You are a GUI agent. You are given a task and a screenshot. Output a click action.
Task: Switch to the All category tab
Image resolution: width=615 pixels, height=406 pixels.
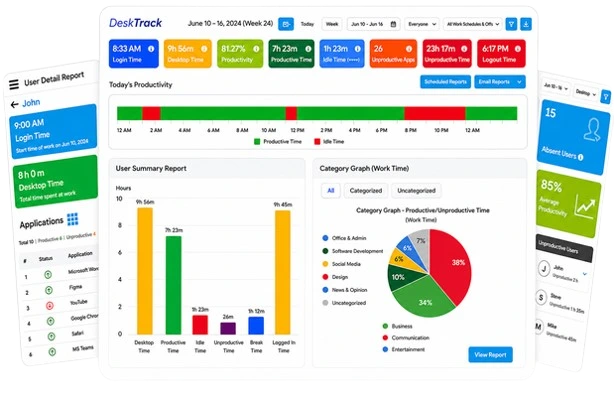point(331,191)
